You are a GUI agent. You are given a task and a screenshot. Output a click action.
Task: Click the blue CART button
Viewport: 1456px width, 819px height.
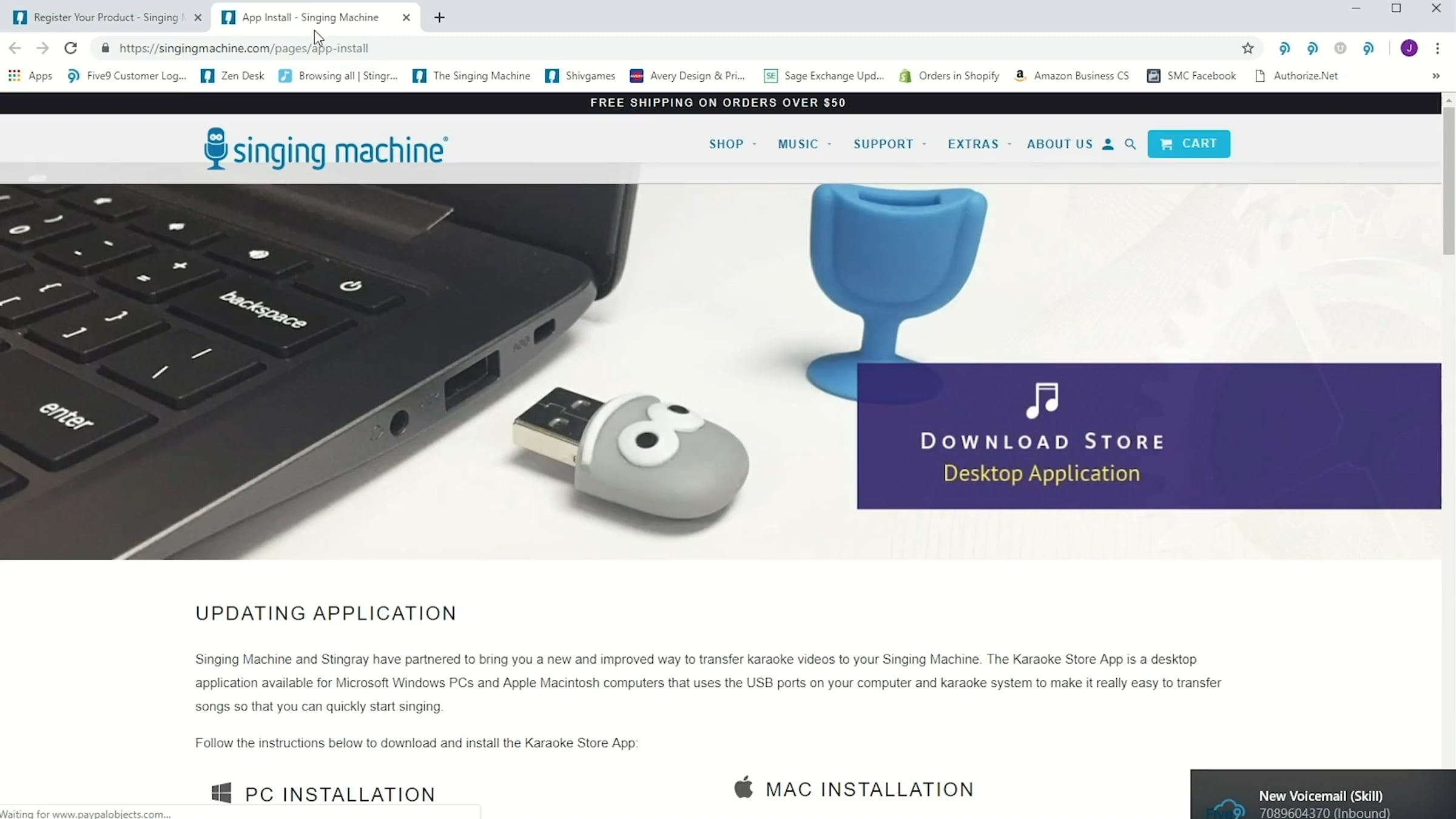pos(1188,144)
